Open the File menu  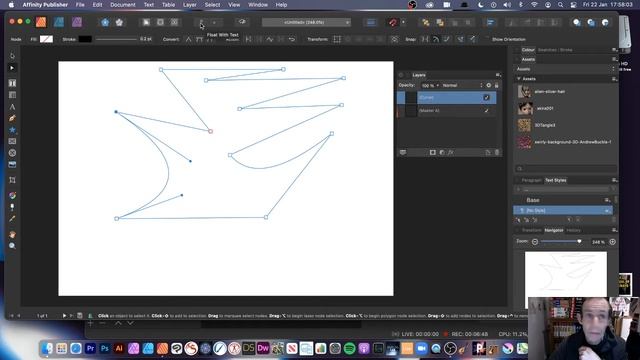coord(80,5)
